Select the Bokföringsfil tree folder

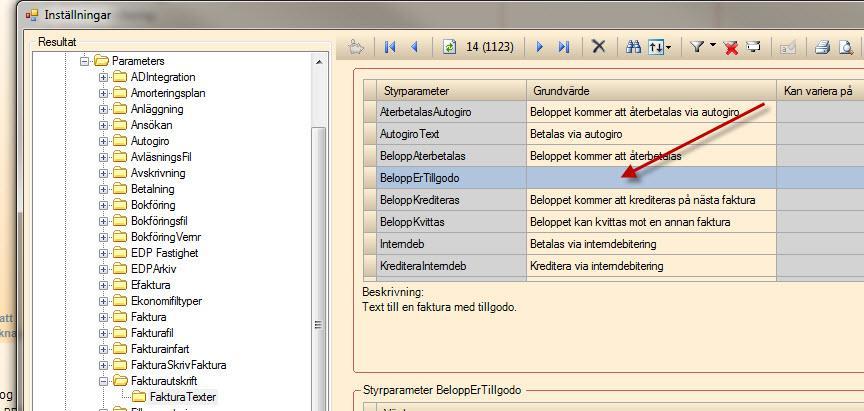(x=159, y=221)
